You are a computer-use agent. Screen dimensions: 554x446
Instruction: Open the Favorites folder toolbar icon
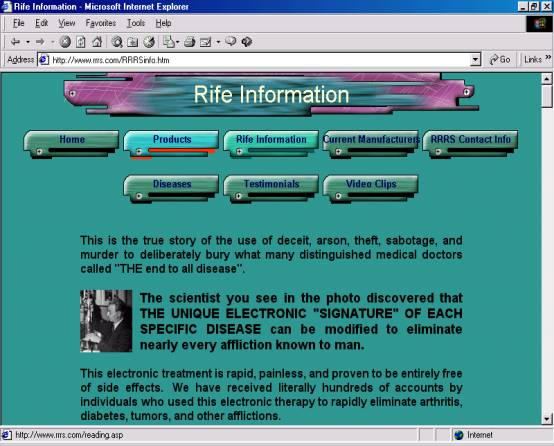tap(132, 42)
